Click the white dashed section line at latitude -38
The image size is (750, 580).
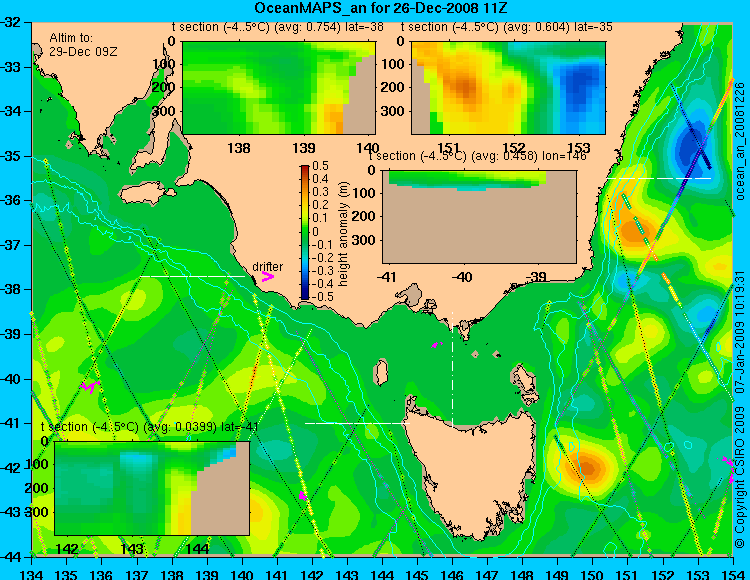coord(193,276)
